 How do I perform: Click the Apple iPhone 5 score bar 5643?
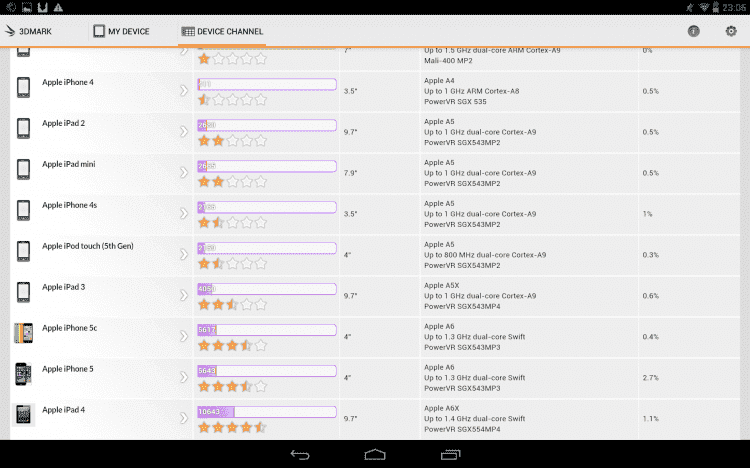tap(267, 370)
